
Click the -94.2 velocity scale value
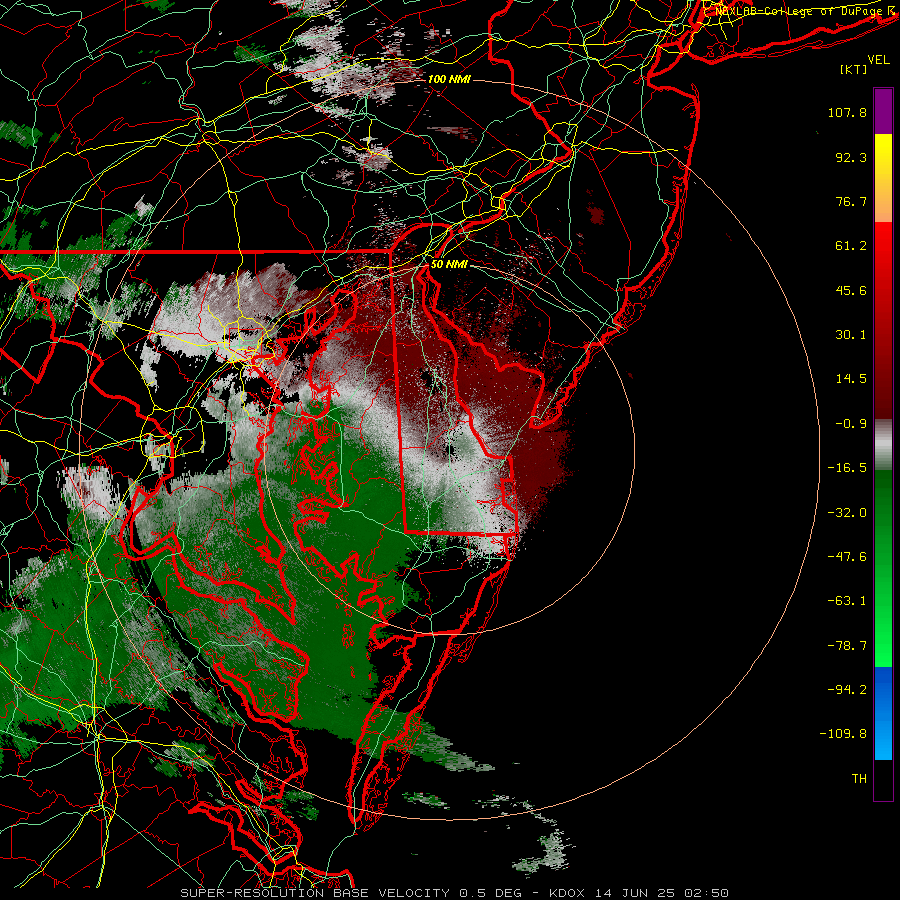coord(847,690)
